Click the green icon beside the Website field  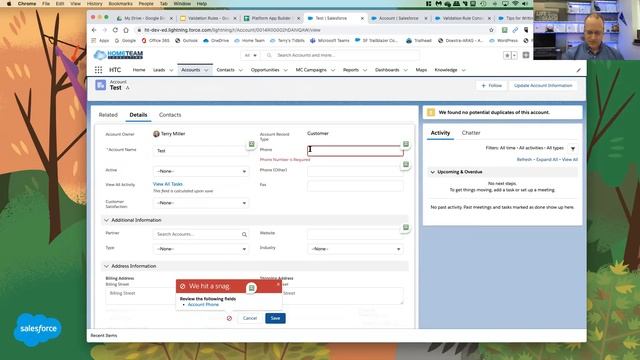406,227
